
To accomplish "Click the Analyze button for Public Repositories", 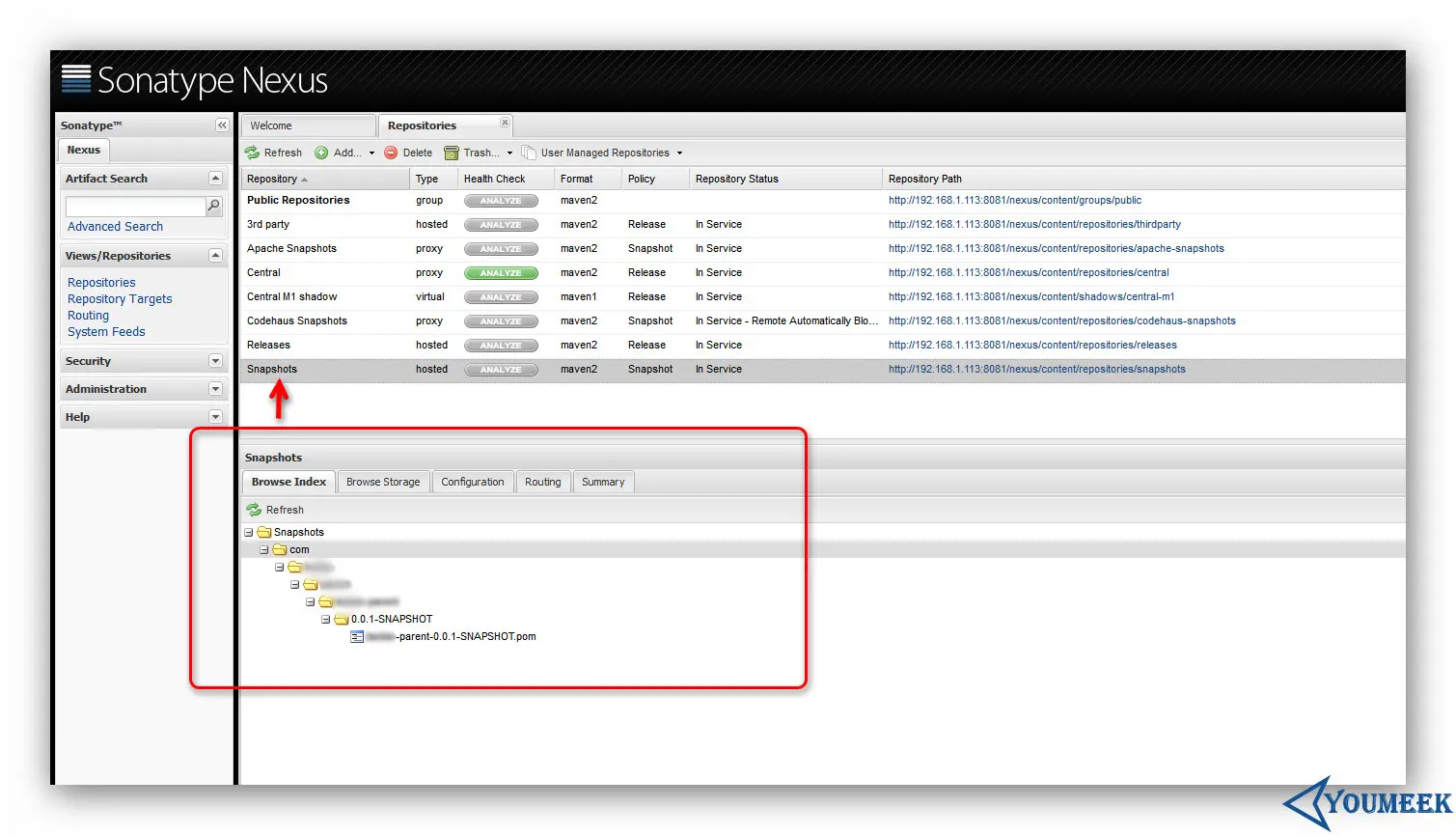I will click(501, 201).
